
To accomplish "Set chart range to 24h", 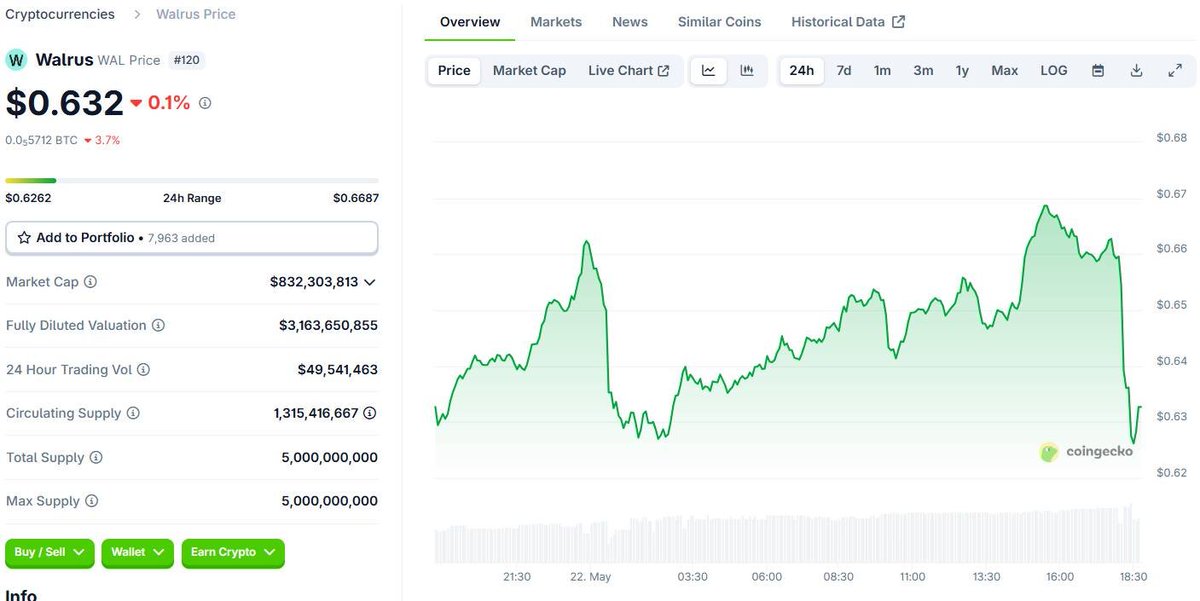I will 801,70.
